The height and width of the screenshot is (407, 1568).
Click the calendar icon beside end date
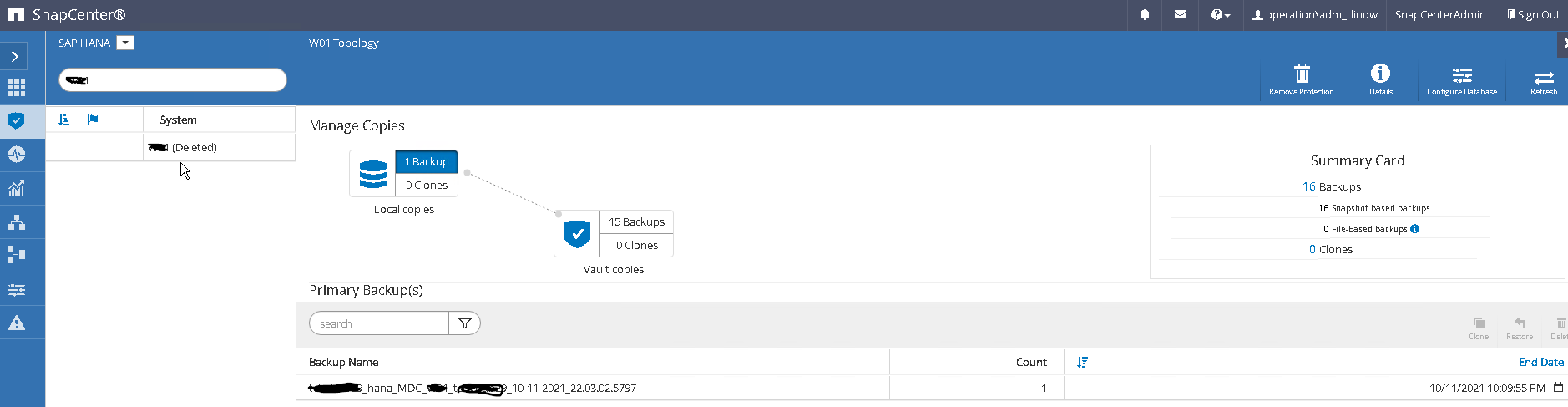[1558, 388]
